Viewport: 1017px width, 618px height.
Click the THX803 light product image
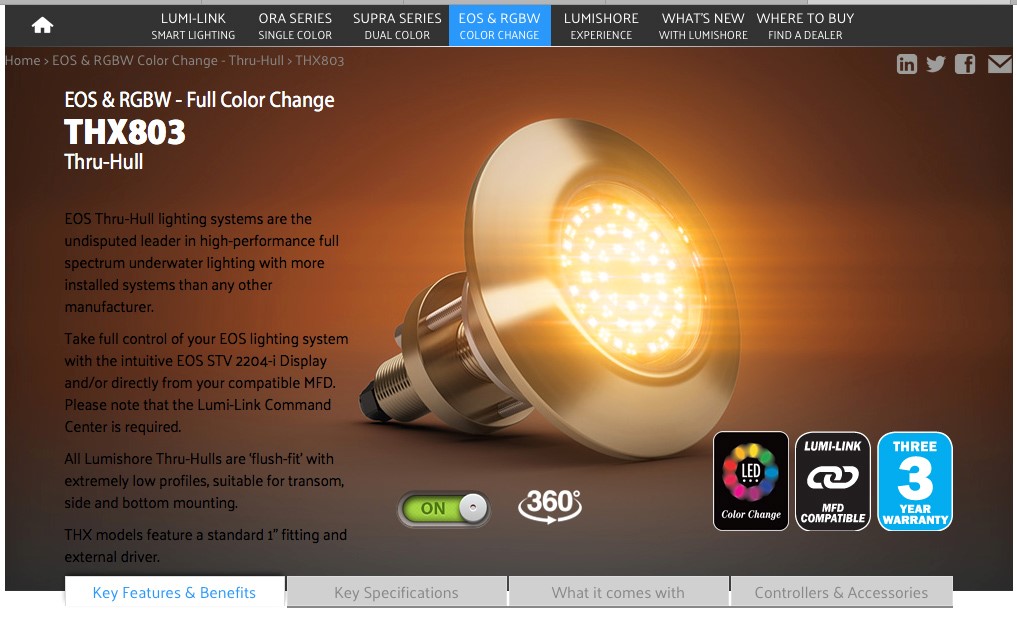(551, 285)
